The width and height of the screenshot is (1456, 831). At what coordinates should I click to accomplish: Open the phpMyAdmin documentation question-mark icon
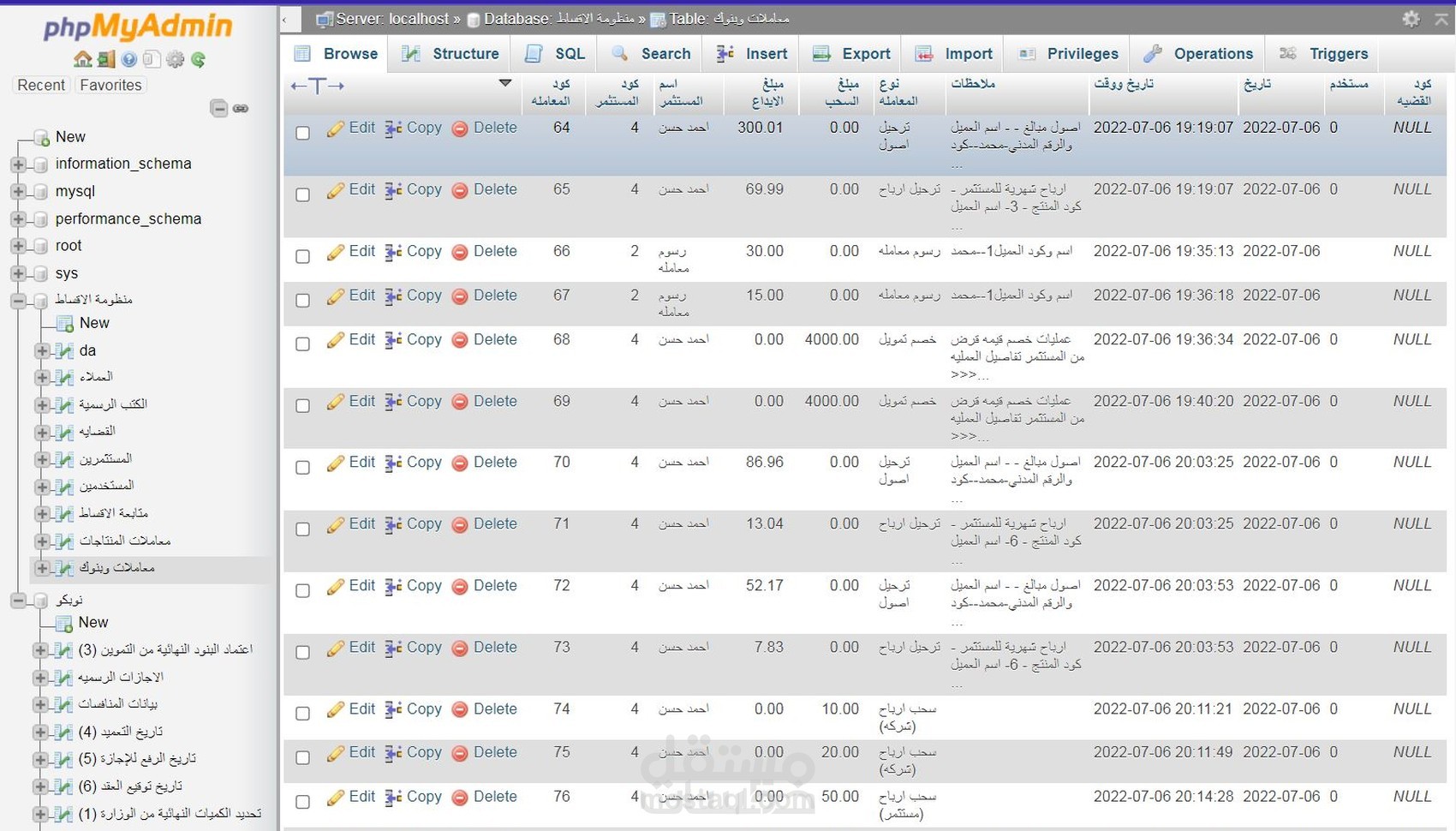(x=129, y=60)
